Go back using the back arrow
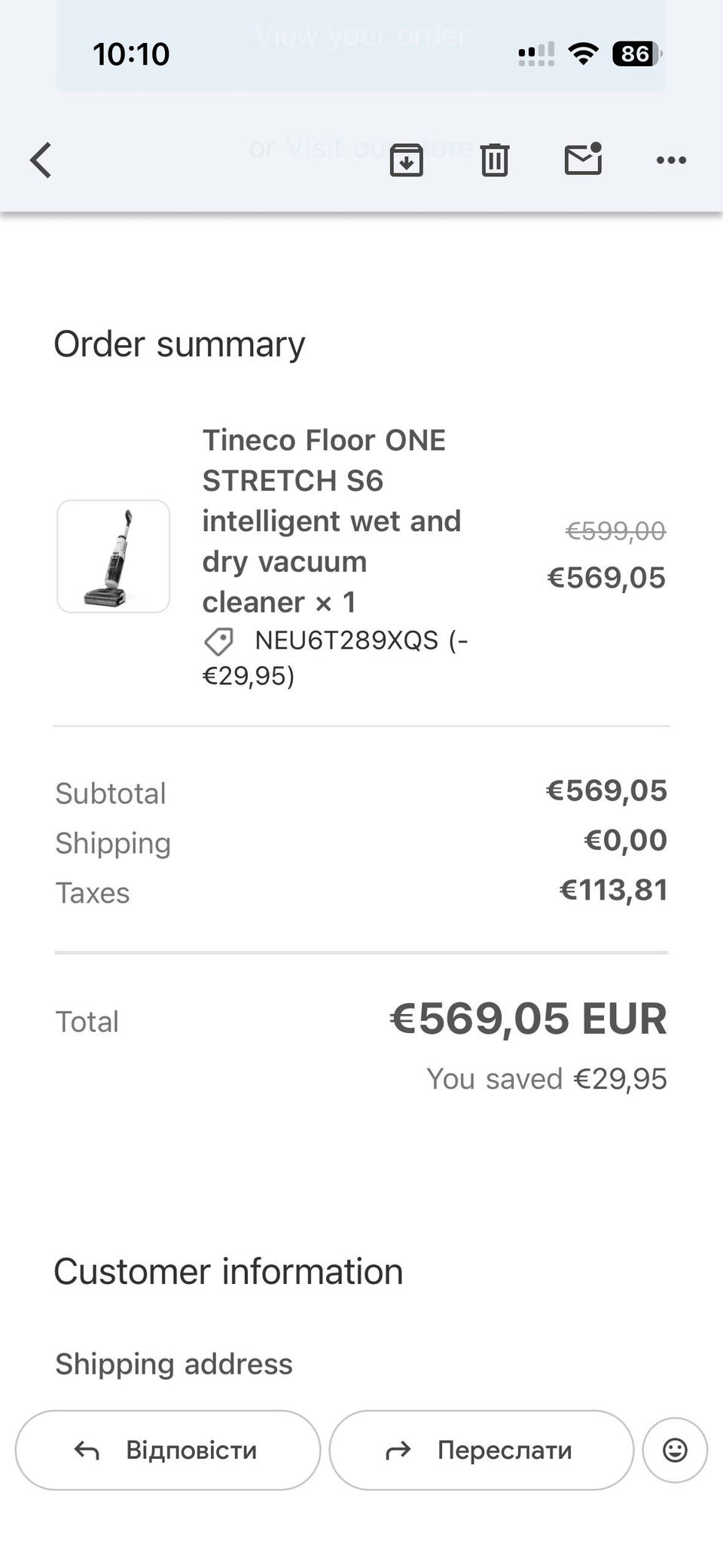The height and width of the screenshot is (1568, 723). [41, 160]
